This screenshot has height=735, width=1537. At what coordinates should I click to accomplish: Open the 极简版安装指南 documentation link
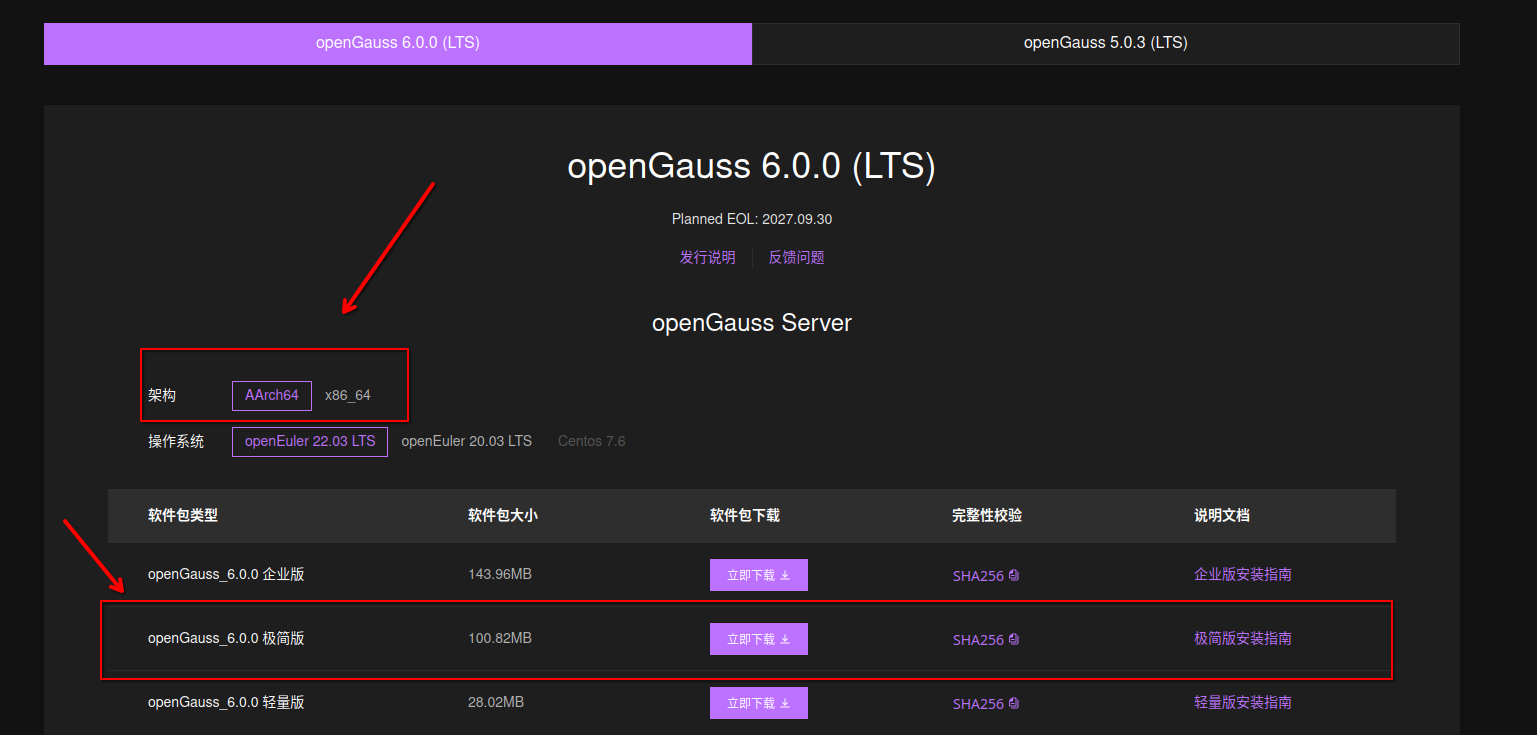coord(1243,639)
